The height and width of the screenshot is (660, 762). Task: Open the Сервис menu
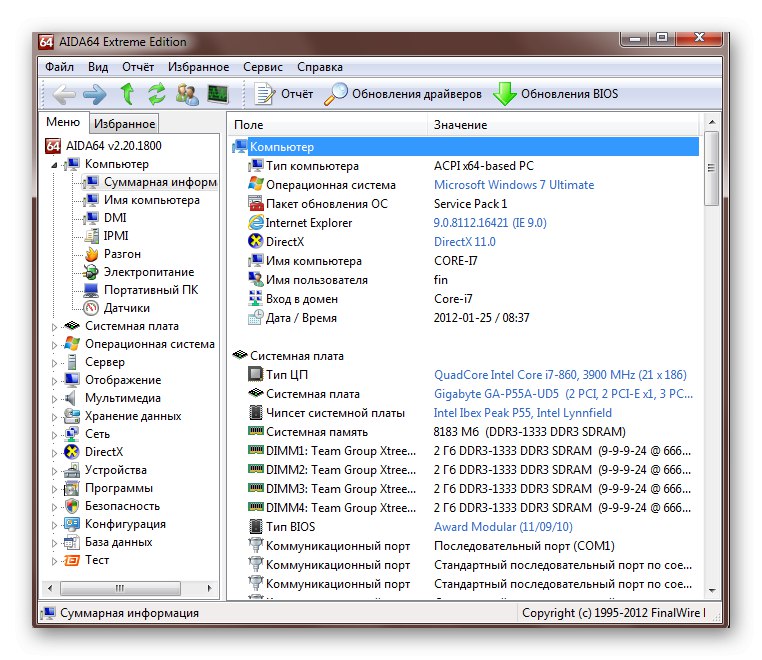(263, 67)
